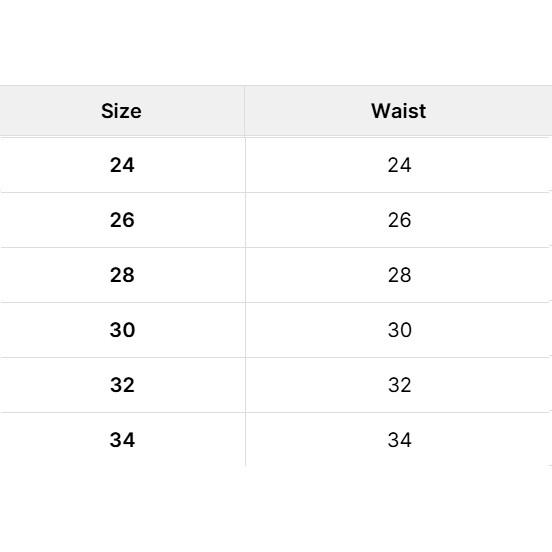Select size 28 in Size column

click(122, 275)
